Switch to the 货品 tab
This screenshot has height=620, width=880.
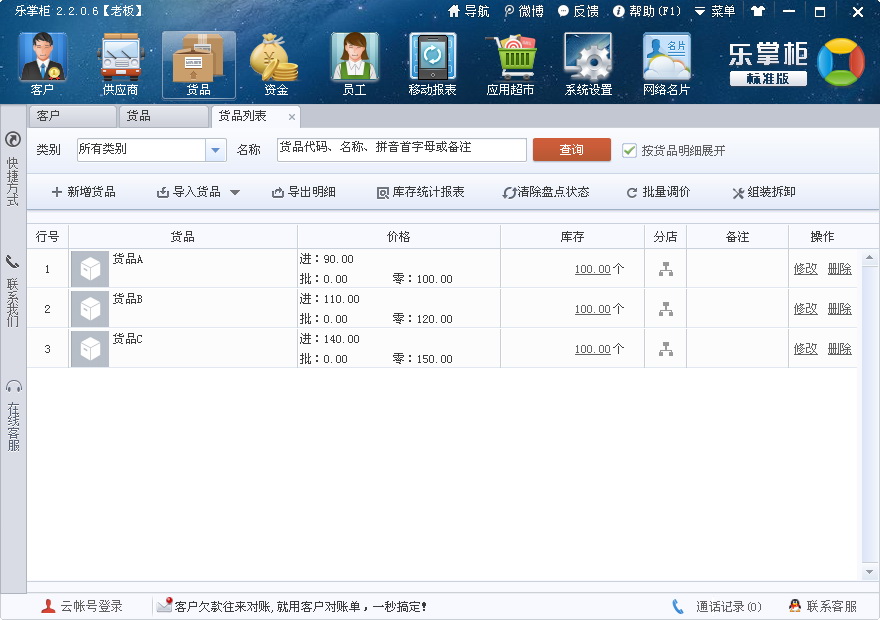tap(163, 116)
